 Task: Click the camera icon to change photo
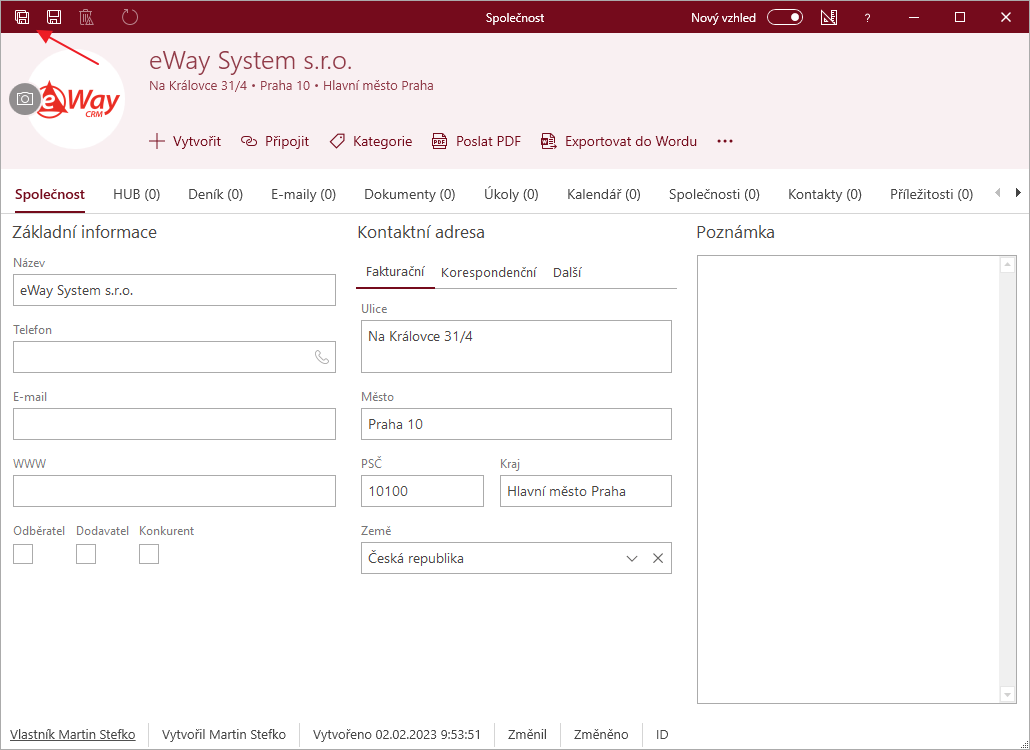(x=25, y=99)
